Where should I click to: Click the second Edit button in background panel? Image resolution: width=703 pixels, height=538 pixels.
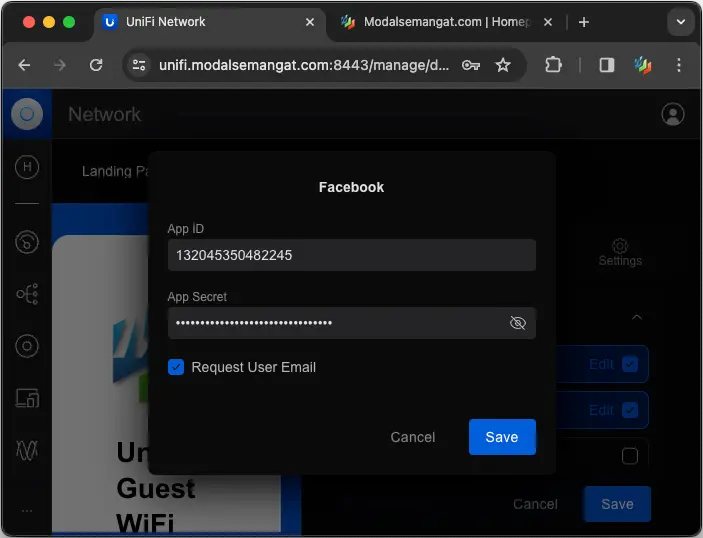click(601, 410)
